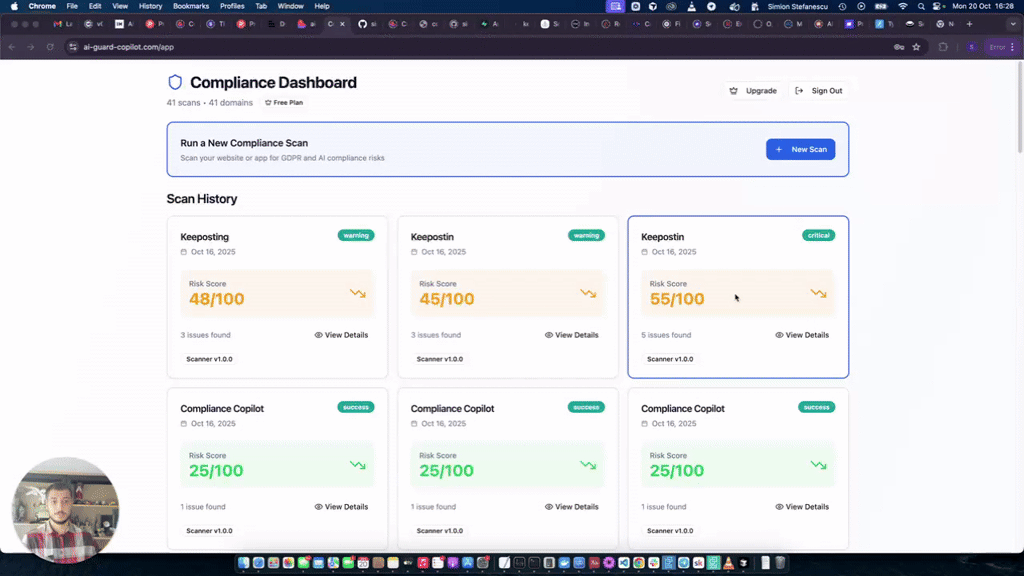Click the 48/100 risk score
Image resolution: width=1024 pixels, height=576 pixels.
coord(216,299)
